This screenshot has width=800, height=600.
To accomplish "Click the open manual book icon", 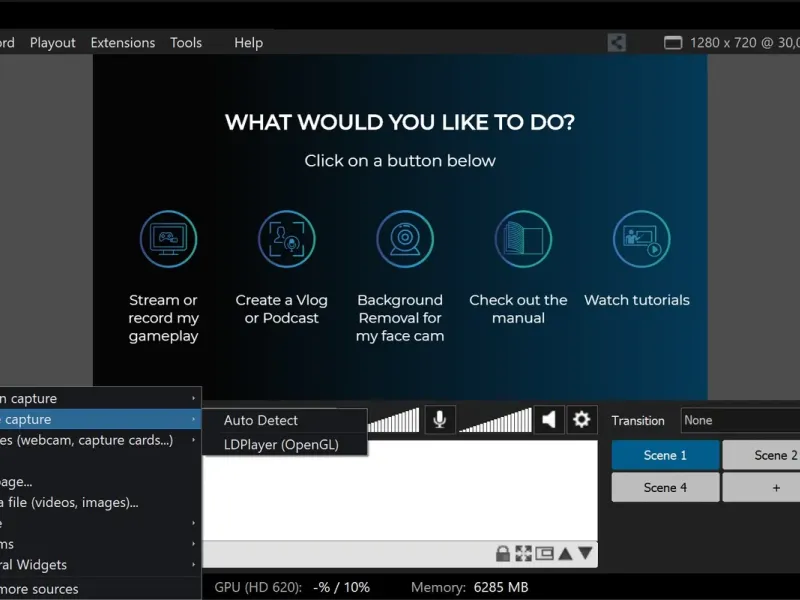I will (x=523, y=239).
